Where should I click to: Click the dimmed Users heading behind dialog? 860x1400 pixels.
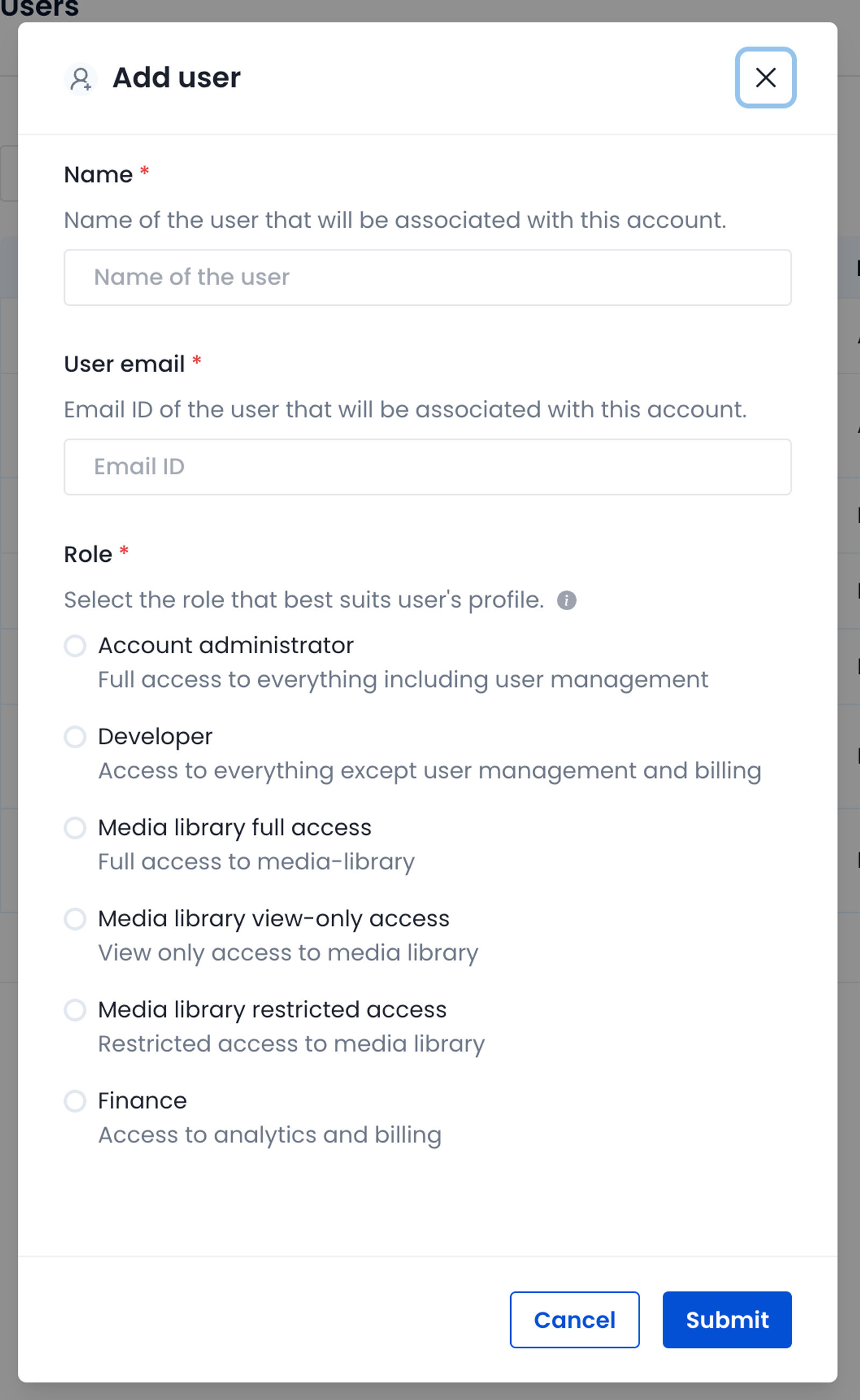40,8
